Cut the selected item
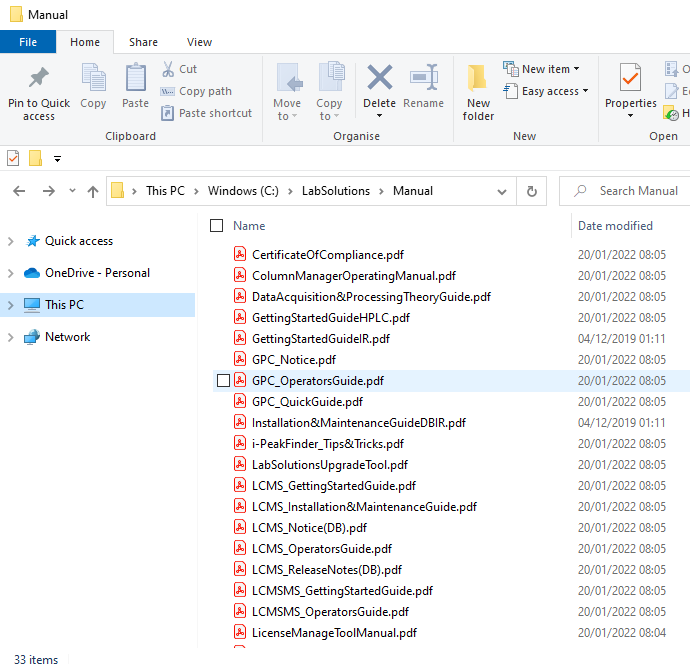 (x=179, y=69)
